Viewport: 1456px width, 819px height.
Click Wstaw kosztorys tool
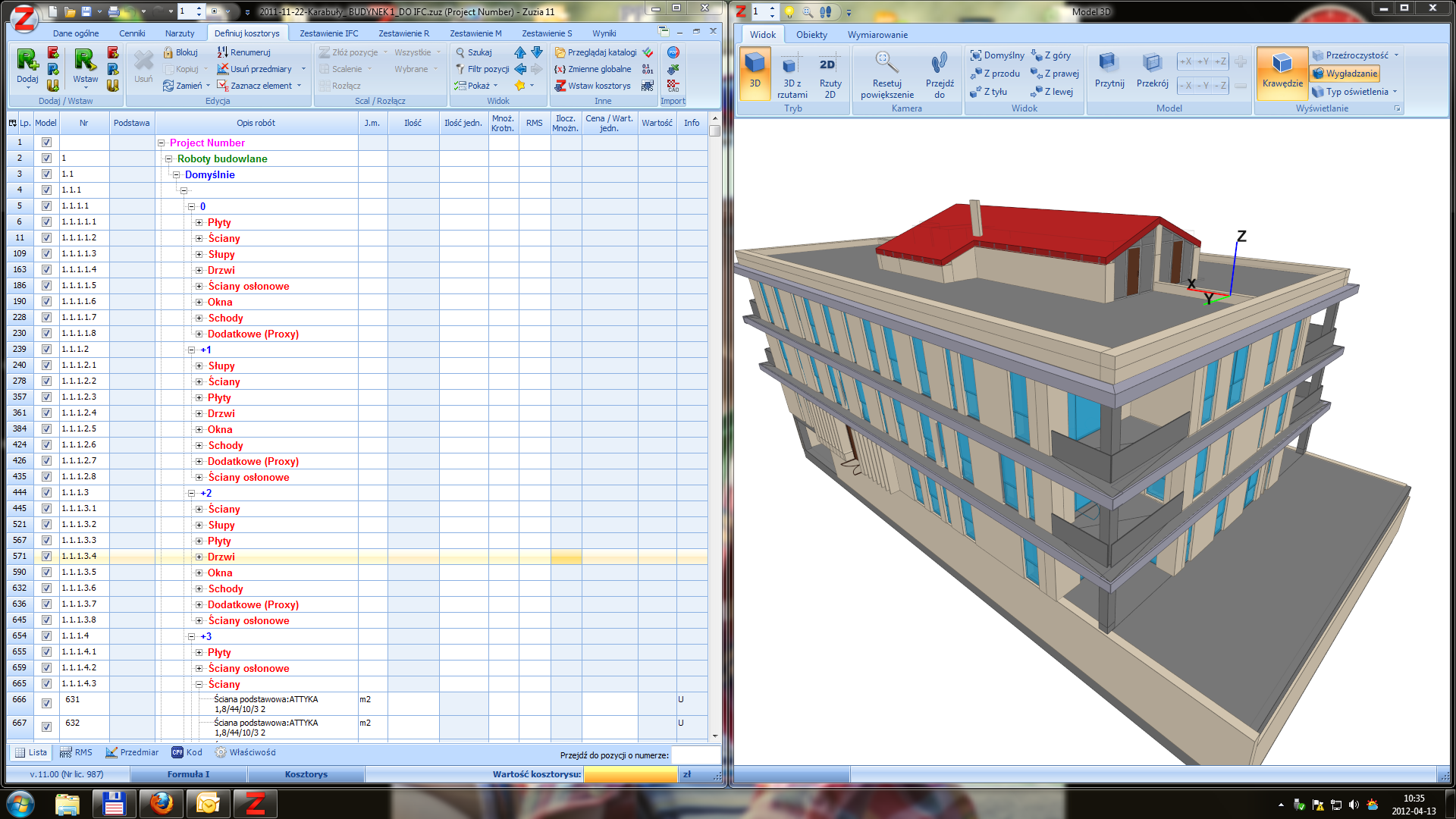point(592,86)
